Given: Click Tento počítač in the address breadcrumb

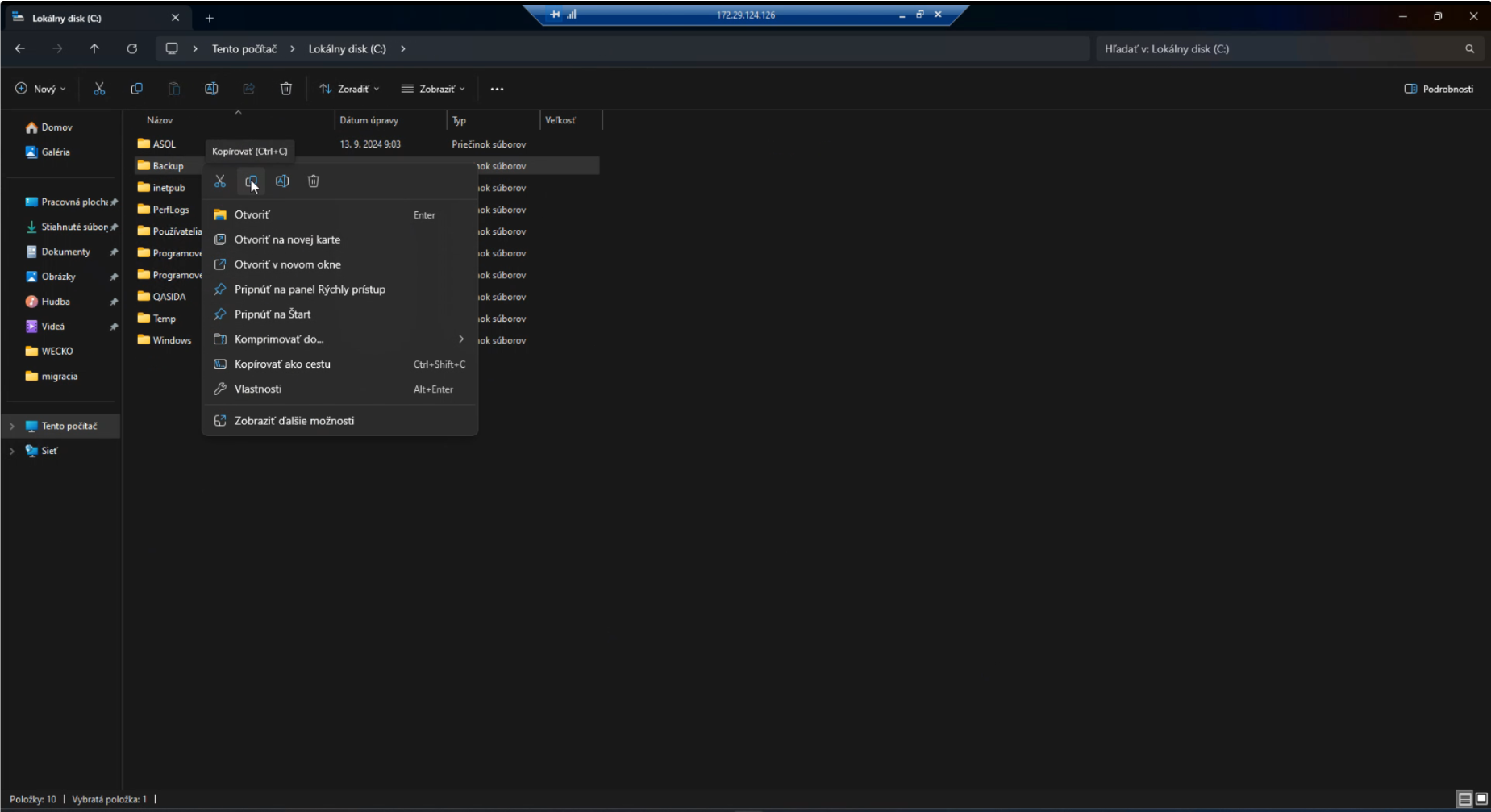Looking at the screenshot, I should coord(244,49).
